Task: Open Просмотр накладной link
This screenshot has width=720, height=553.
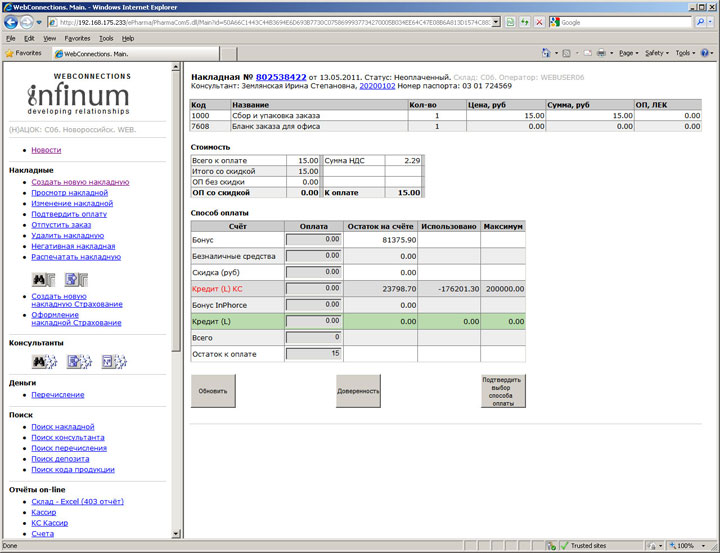Action: (69, 193)
